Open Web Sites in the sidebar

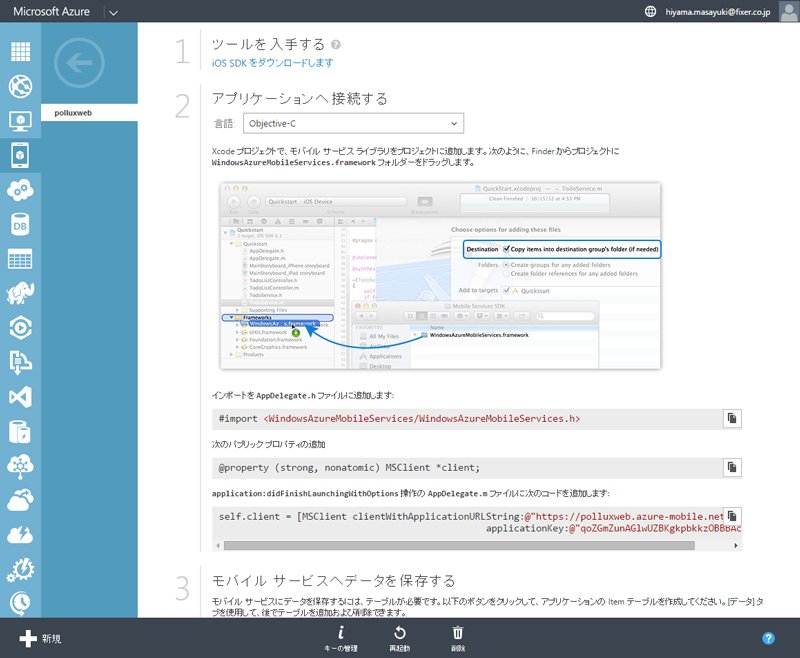[x=20, y=86]
